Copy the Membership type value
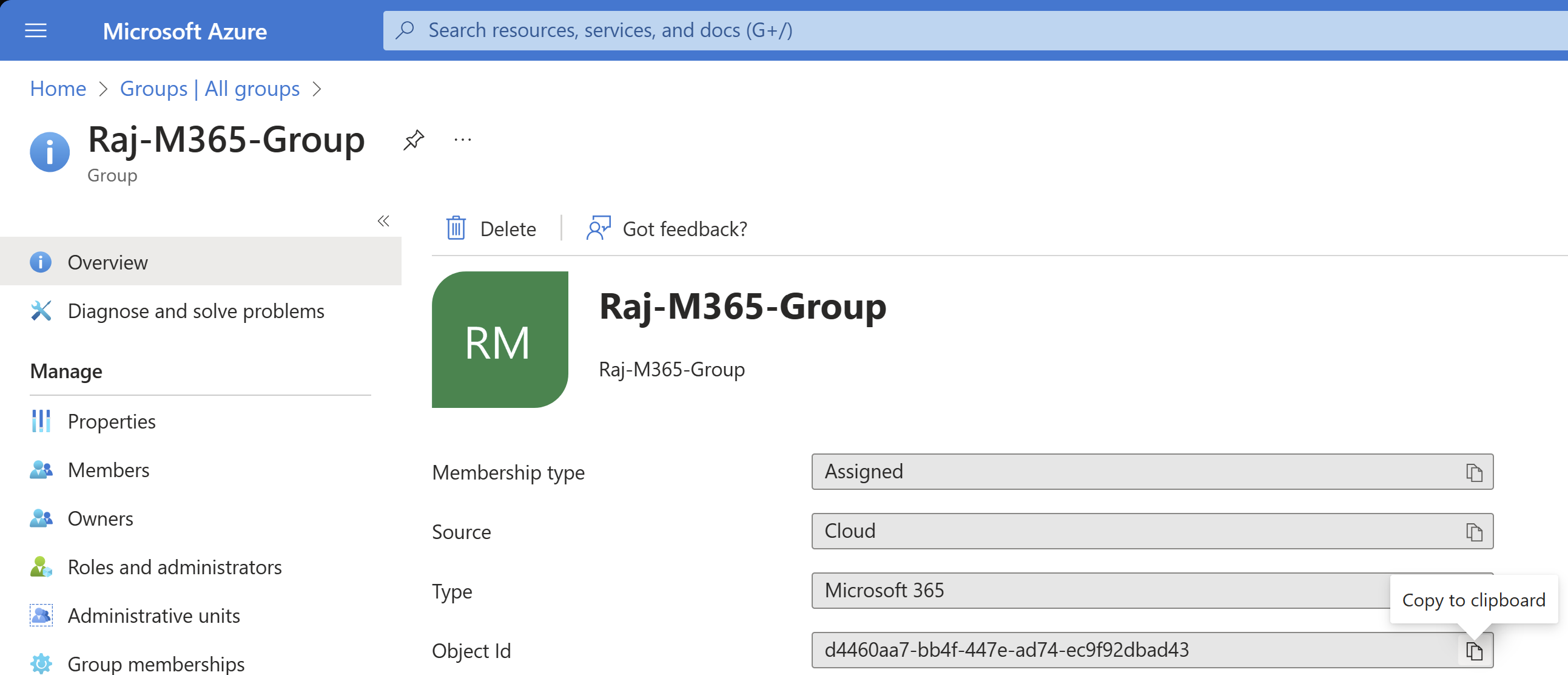Viewport: 1568px width, 675px height. pyautogui.click(x=1473, y=472)
